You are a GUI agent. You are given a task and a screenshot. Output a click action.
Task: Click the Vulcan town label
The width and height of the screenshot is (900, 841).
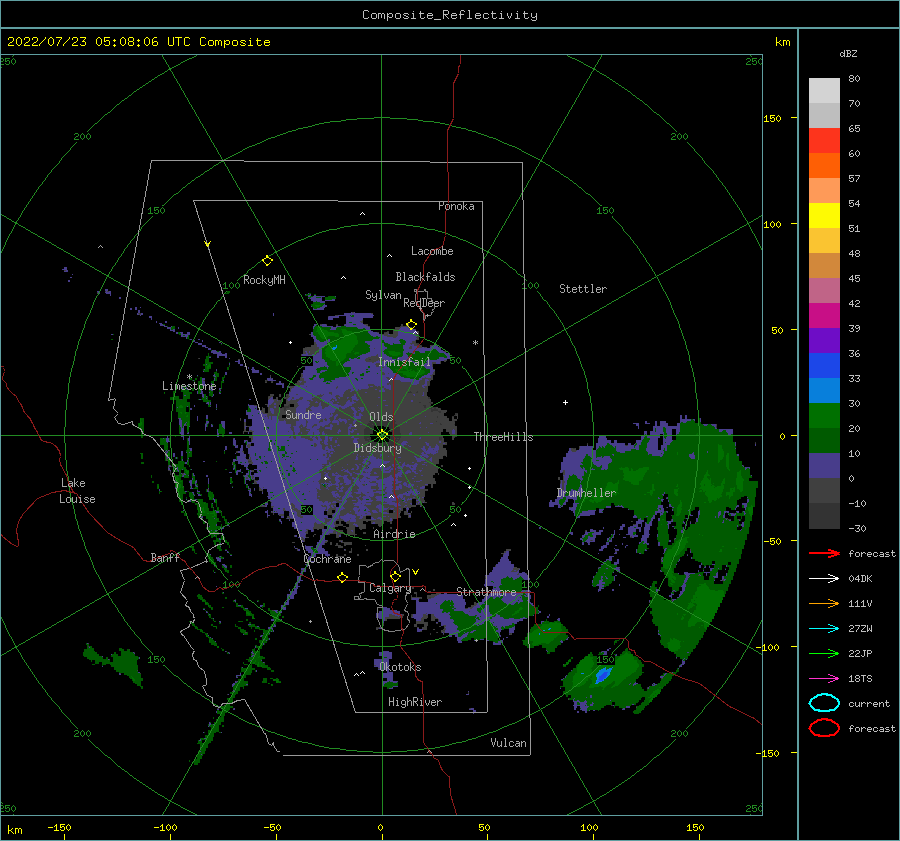pyautogui.click(x=509, y=743)
